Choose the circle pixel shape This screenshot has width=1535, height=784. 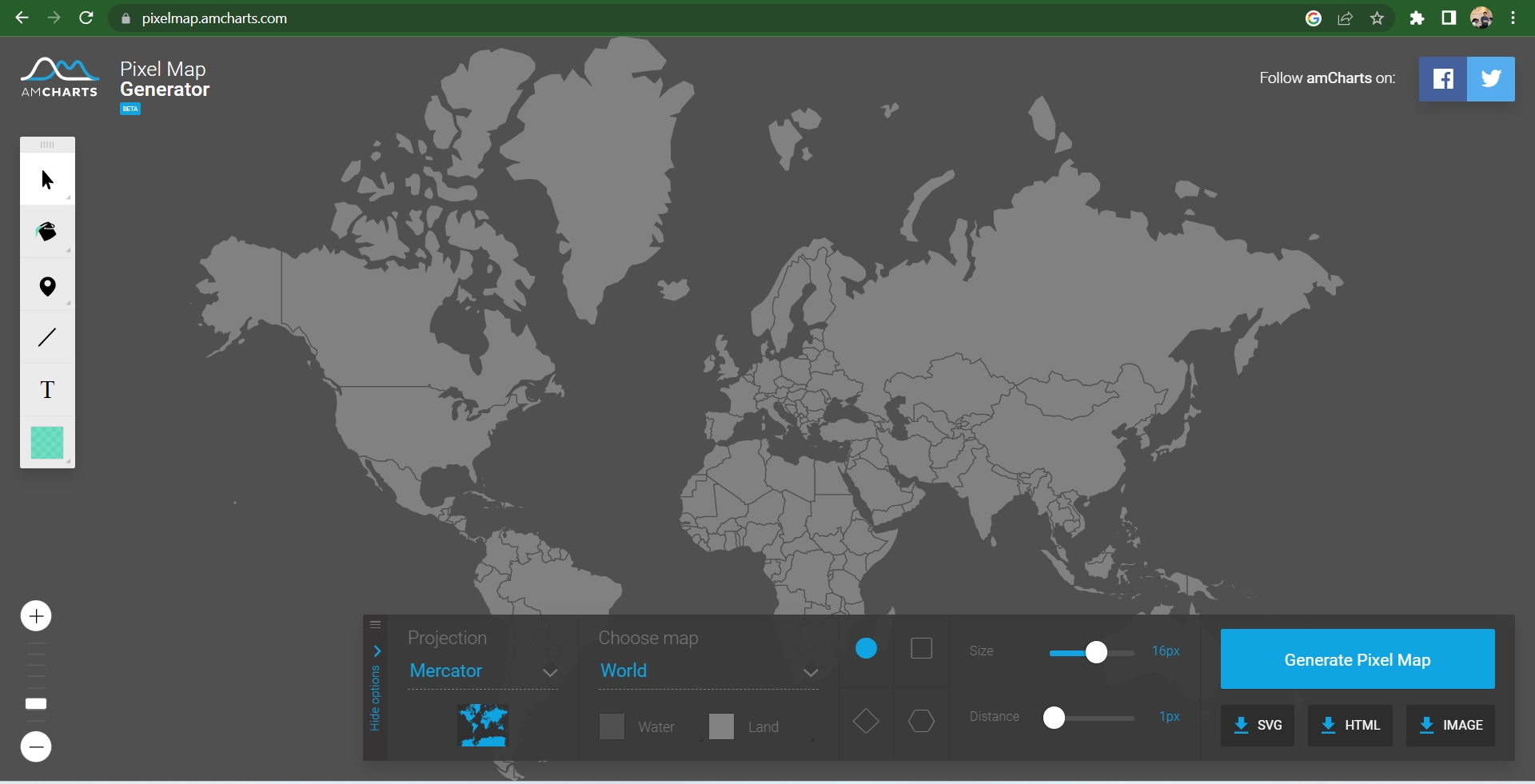point(866,649)
